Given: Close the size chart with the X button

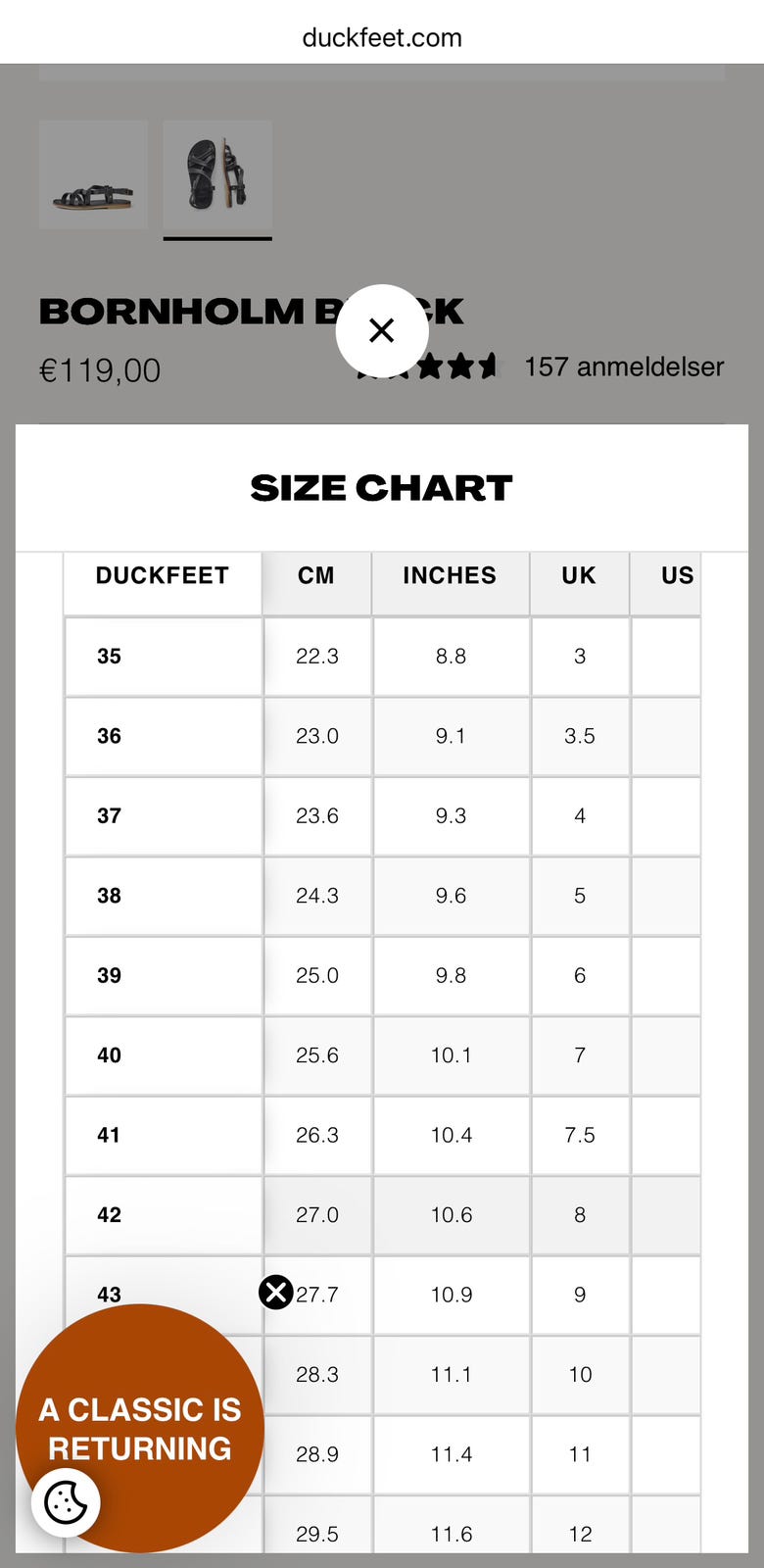Looking at the screenshot, I should click(382, 330).
